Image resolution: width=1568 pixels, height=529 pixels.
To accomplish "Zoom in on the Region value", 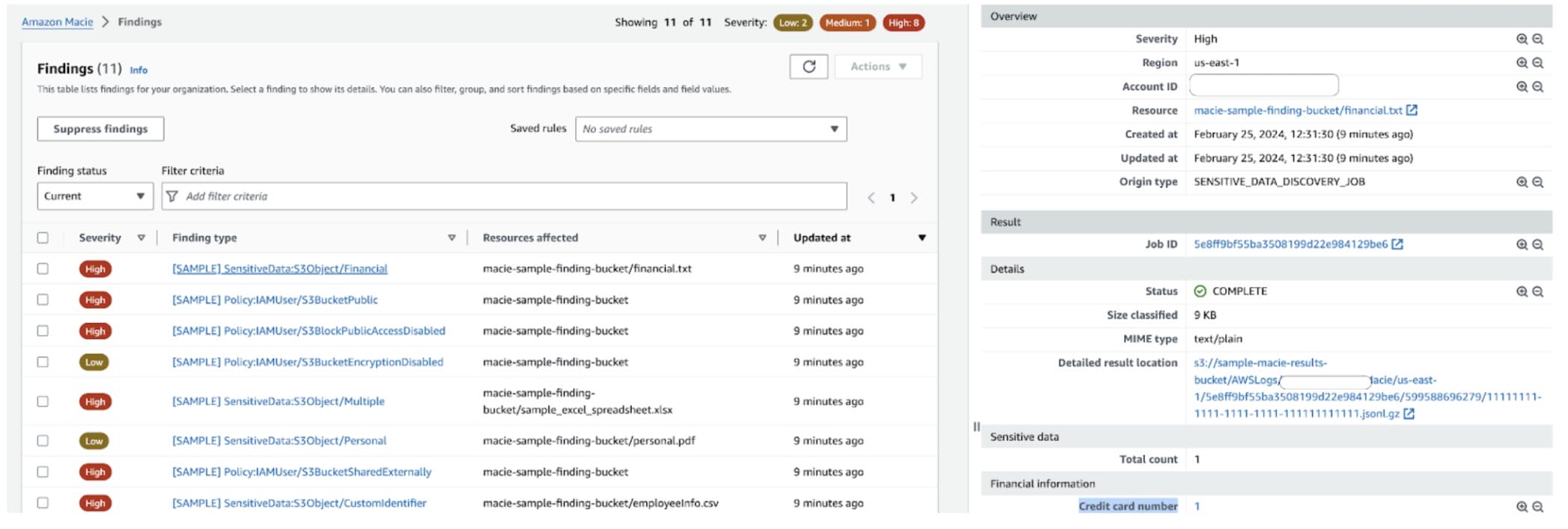I will 1522,63.
